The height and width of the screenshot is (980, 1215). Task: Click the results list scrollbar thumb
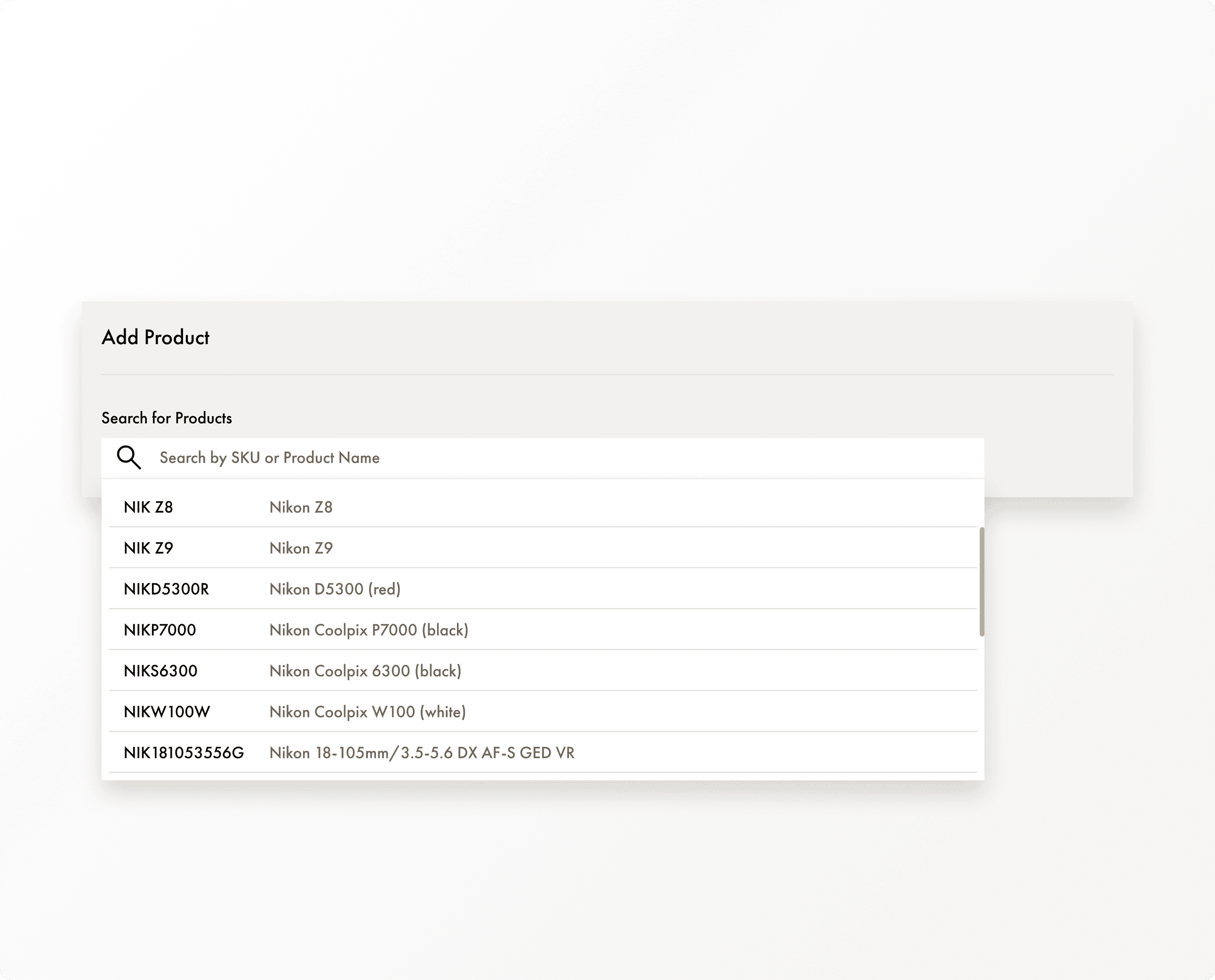click(x=982, y=581)
